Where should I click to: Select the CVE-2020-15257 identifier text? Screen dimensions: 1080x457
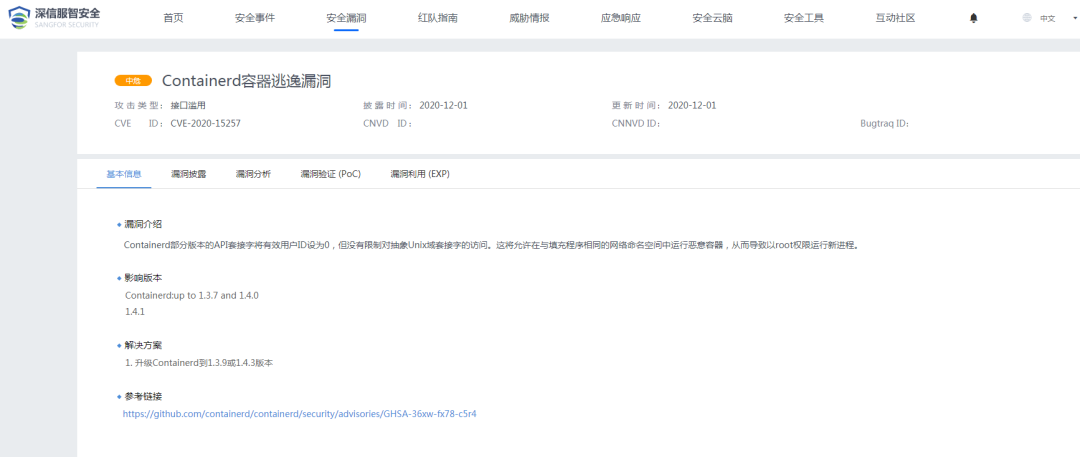(205, 124)
